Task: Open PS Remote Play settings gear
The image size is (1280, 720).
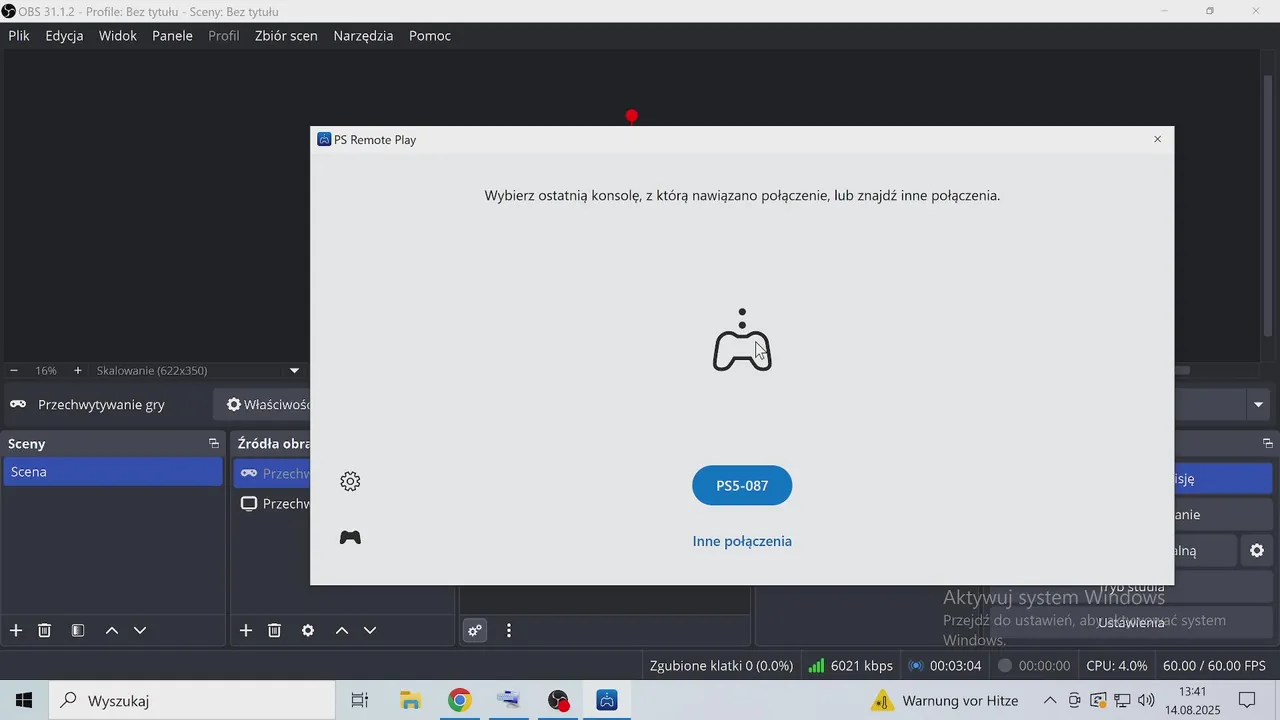Action: coord(350,481)
